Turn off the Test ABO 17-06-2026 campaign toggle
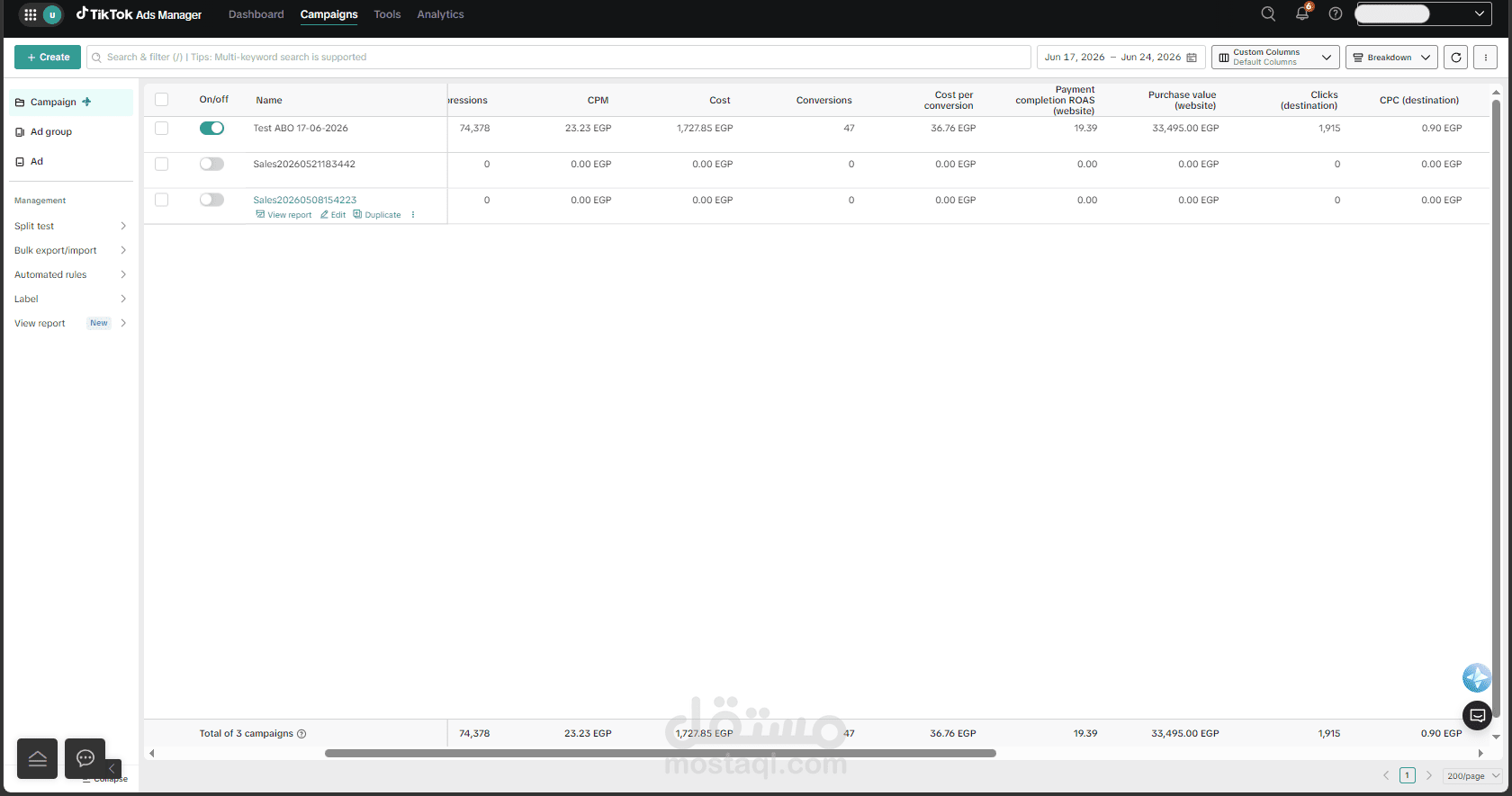1512x796 pixels. point(211,129)
